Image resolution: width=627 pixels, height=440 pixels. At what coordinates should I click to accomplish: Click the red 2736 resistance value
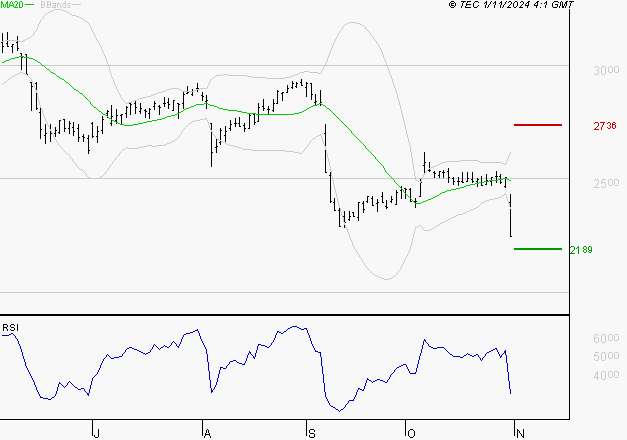coord(605,126)
